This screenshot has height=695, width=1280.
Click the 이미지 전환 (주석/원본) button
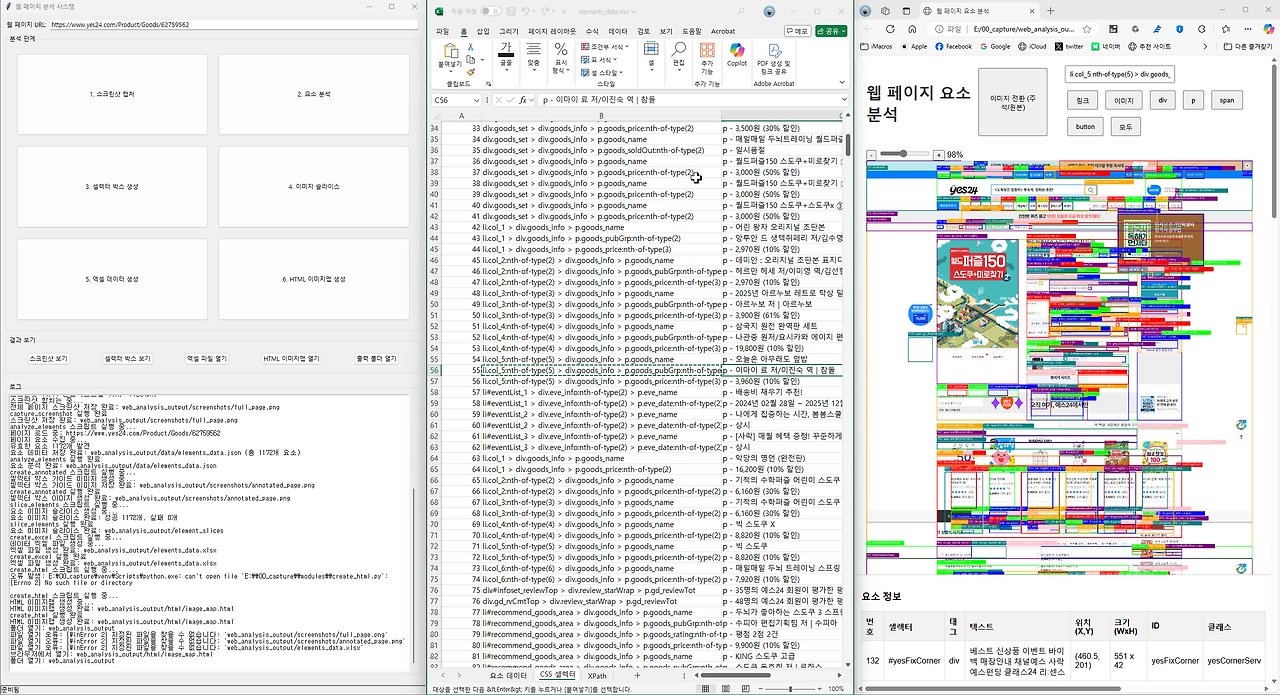point(1012,101)
